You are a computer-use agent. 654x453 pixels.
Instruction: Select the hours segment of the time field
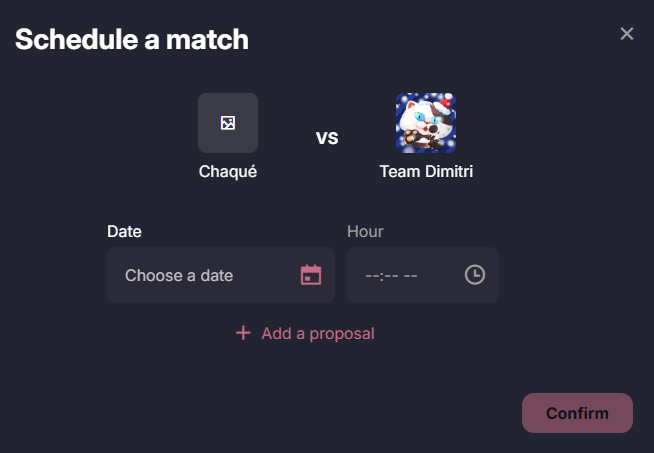pos(372,276)
